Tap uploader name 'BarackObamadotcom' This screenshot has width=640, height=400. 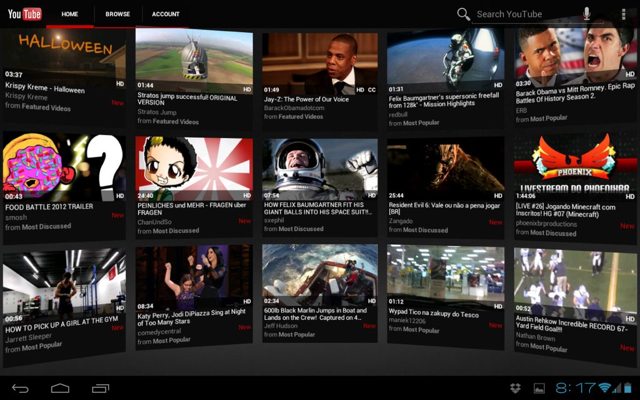pyautogui.click(x=294, y=108)
